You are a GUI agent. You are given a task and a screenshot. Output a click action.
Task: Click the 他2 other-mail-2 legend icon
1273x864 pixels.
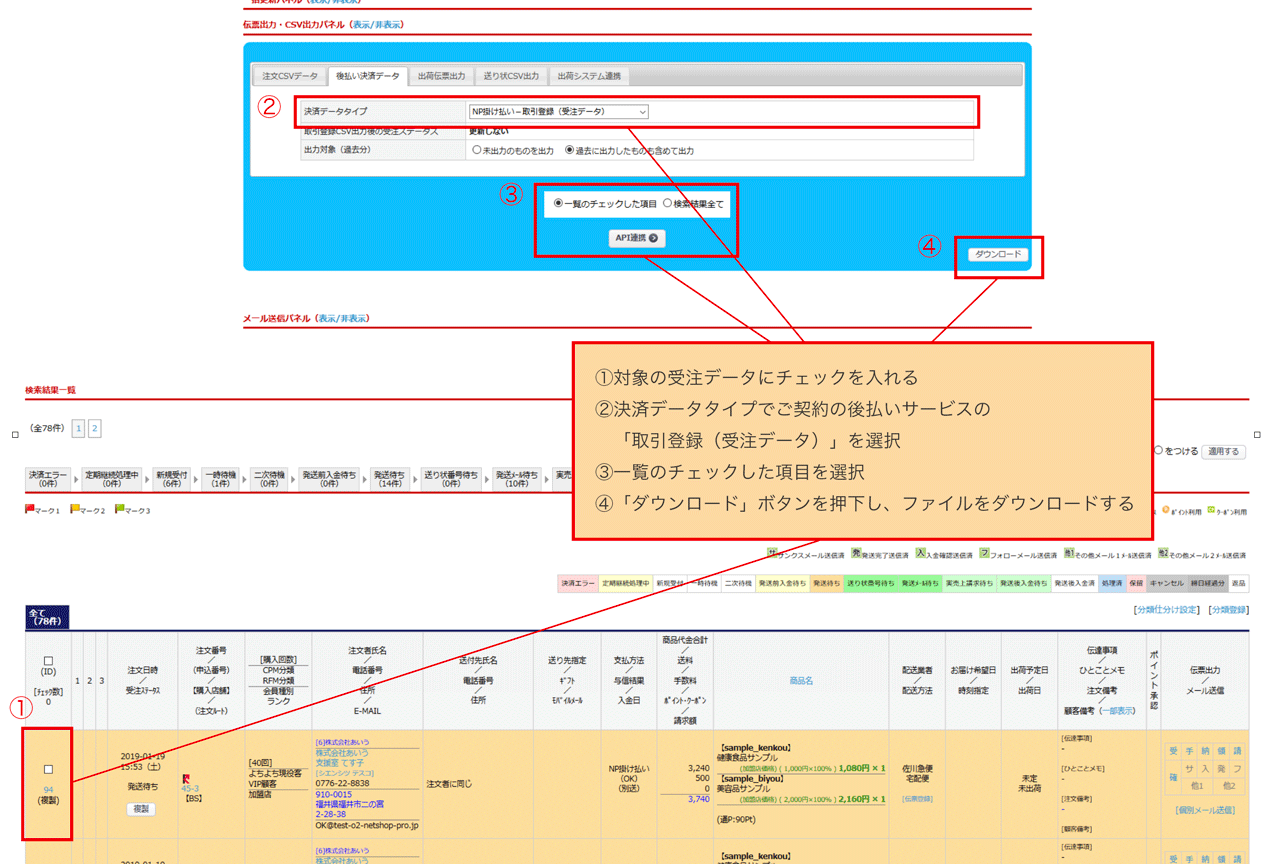pos(1163,553)
